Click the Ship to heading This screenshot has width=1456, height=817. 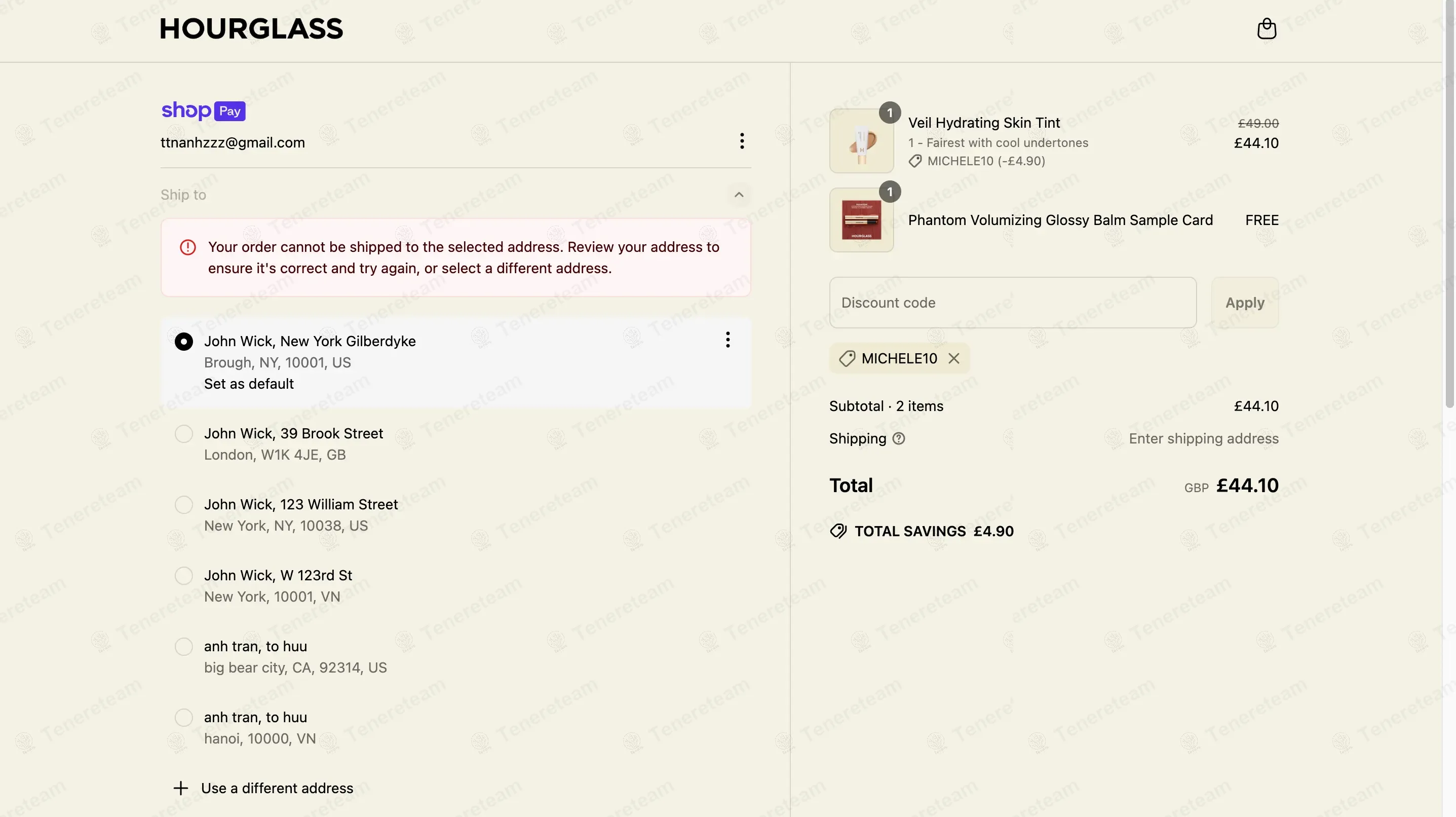pyautogui.click(x=183, y=195)
